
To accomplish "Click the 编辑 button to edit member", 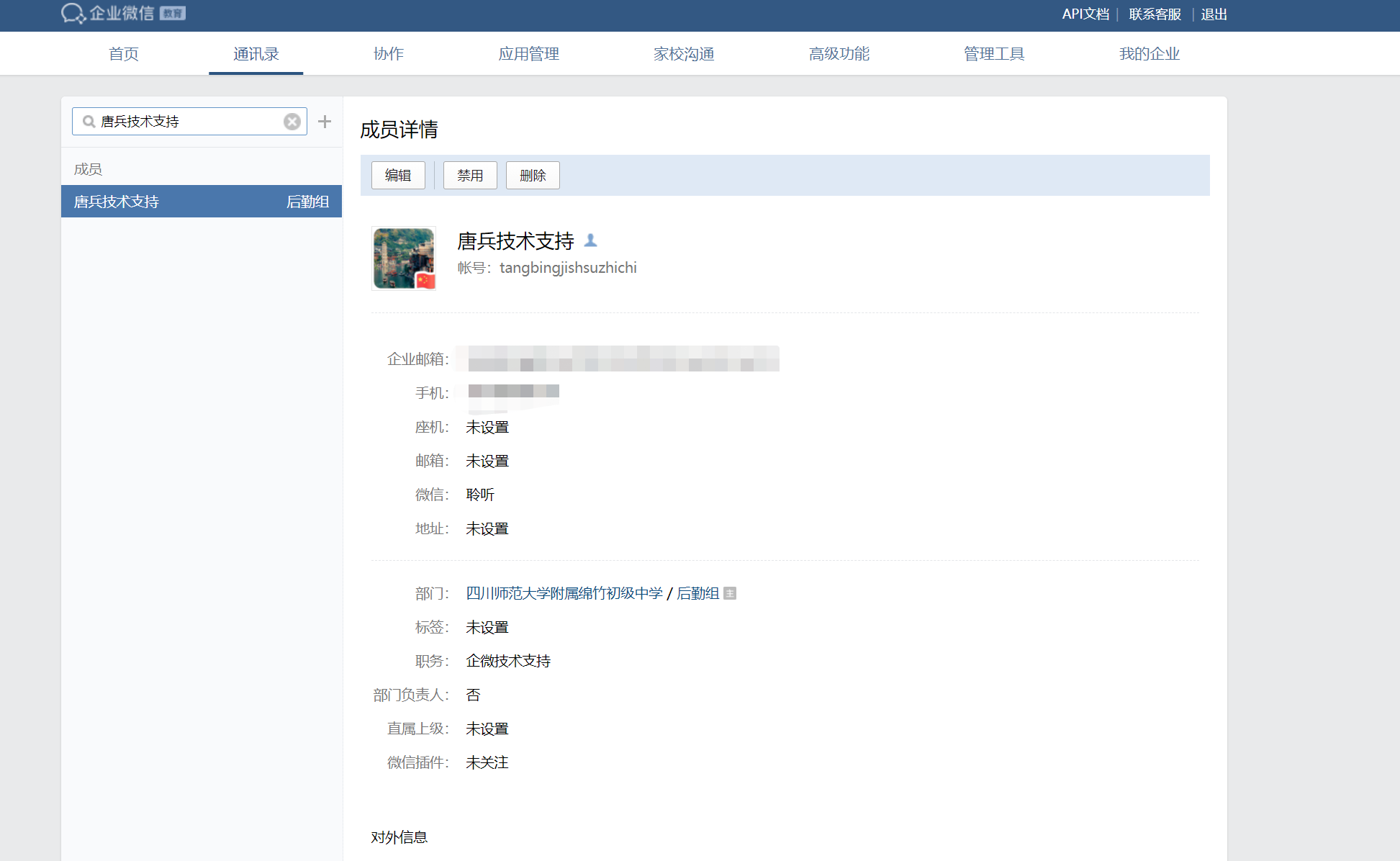I will tap(398, 175).
